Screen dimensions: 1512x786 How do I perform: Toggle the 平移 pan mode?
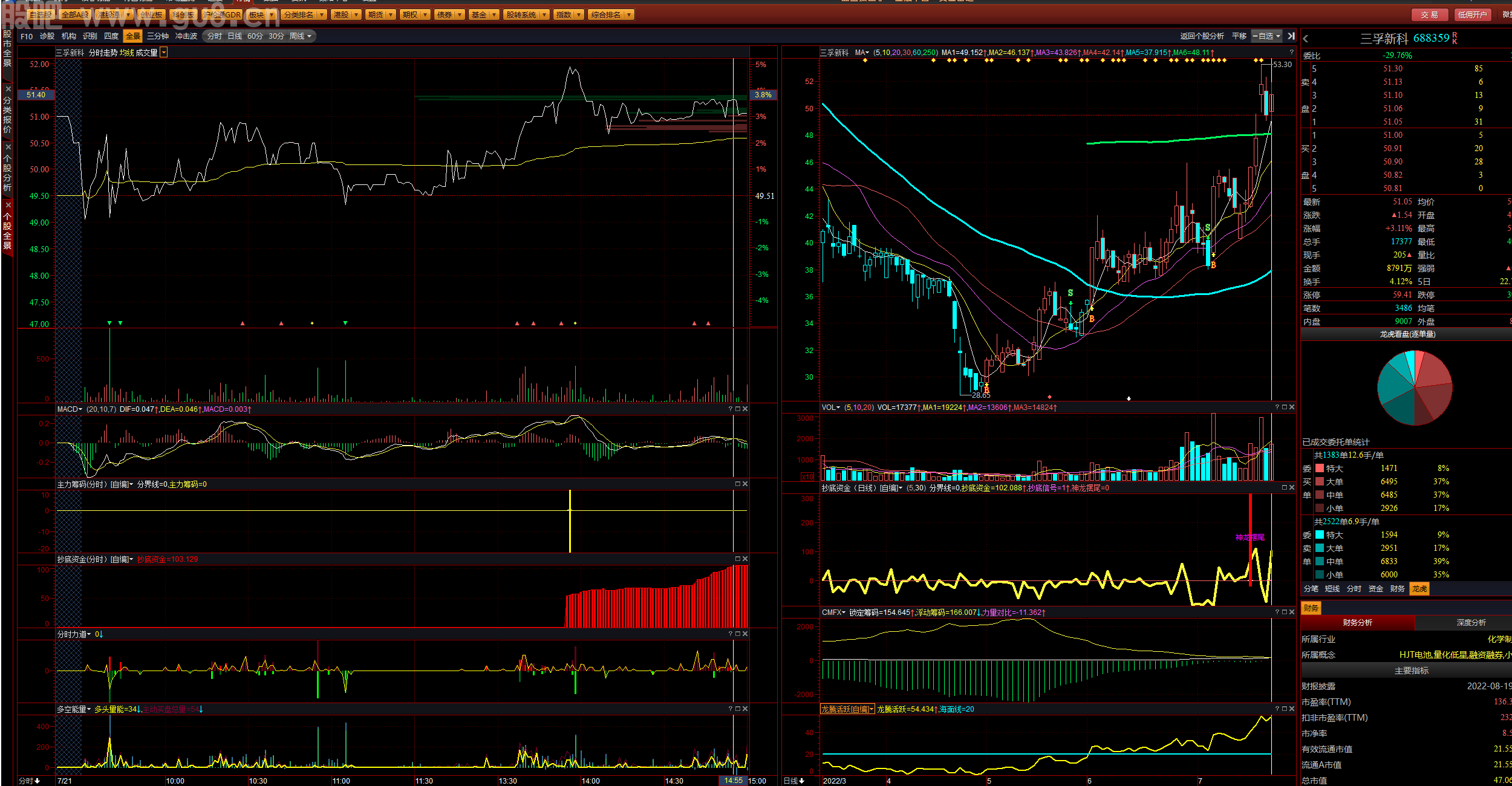pyautogui.click(x=1239, y=36)
